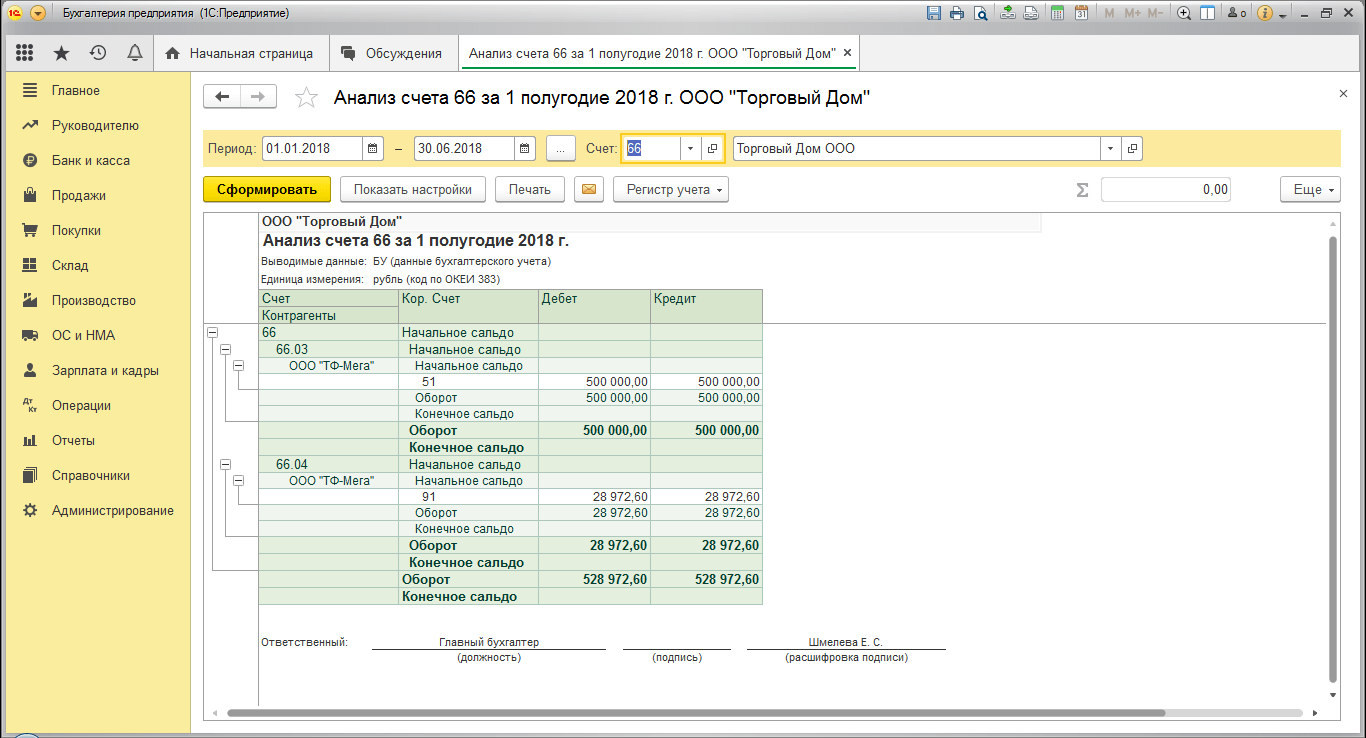
Task: Open the calendar icon in title bar
Action: click(x=1081, y=13)
